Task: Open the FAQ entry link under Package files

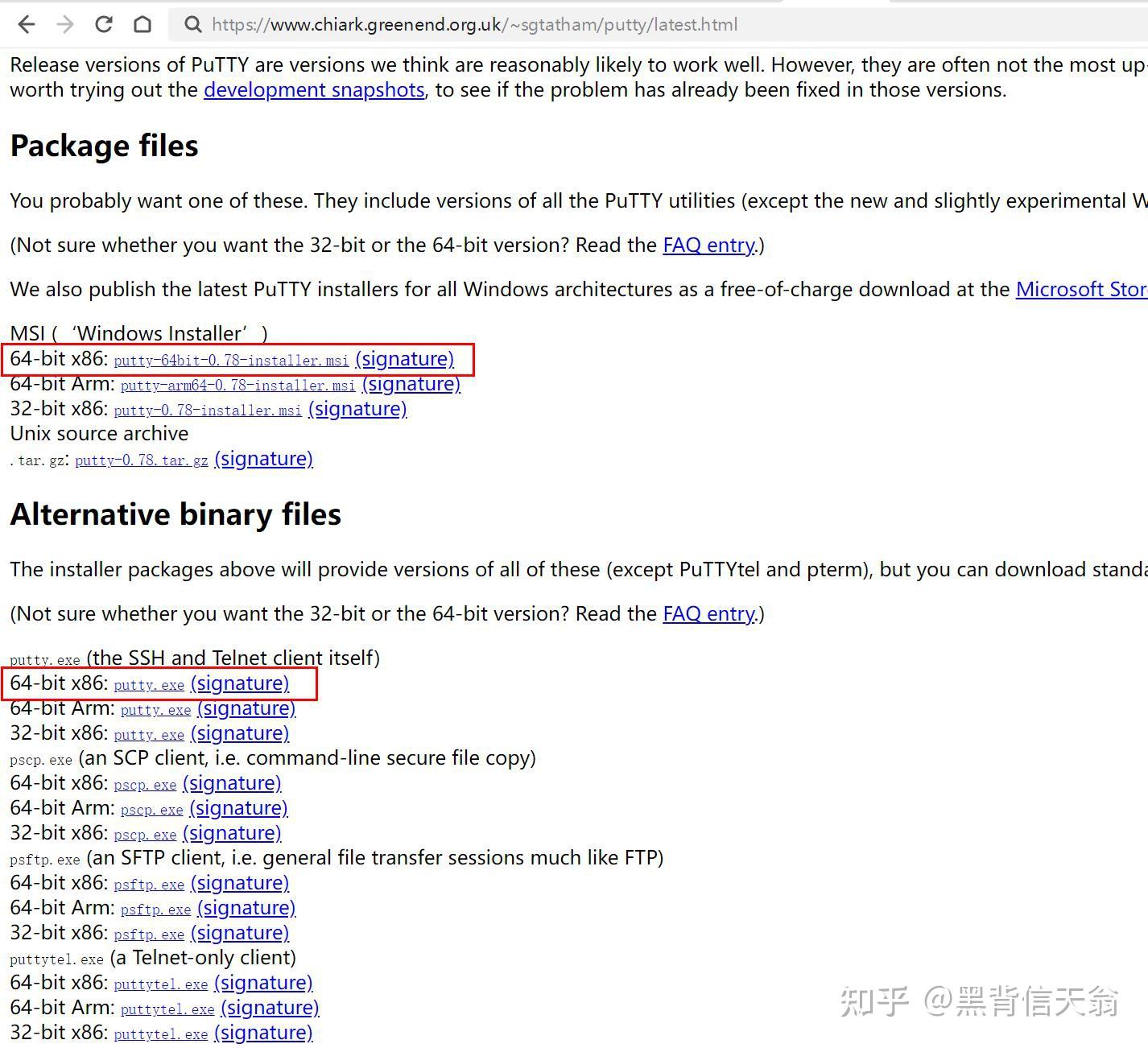Action: click(709, 245)
